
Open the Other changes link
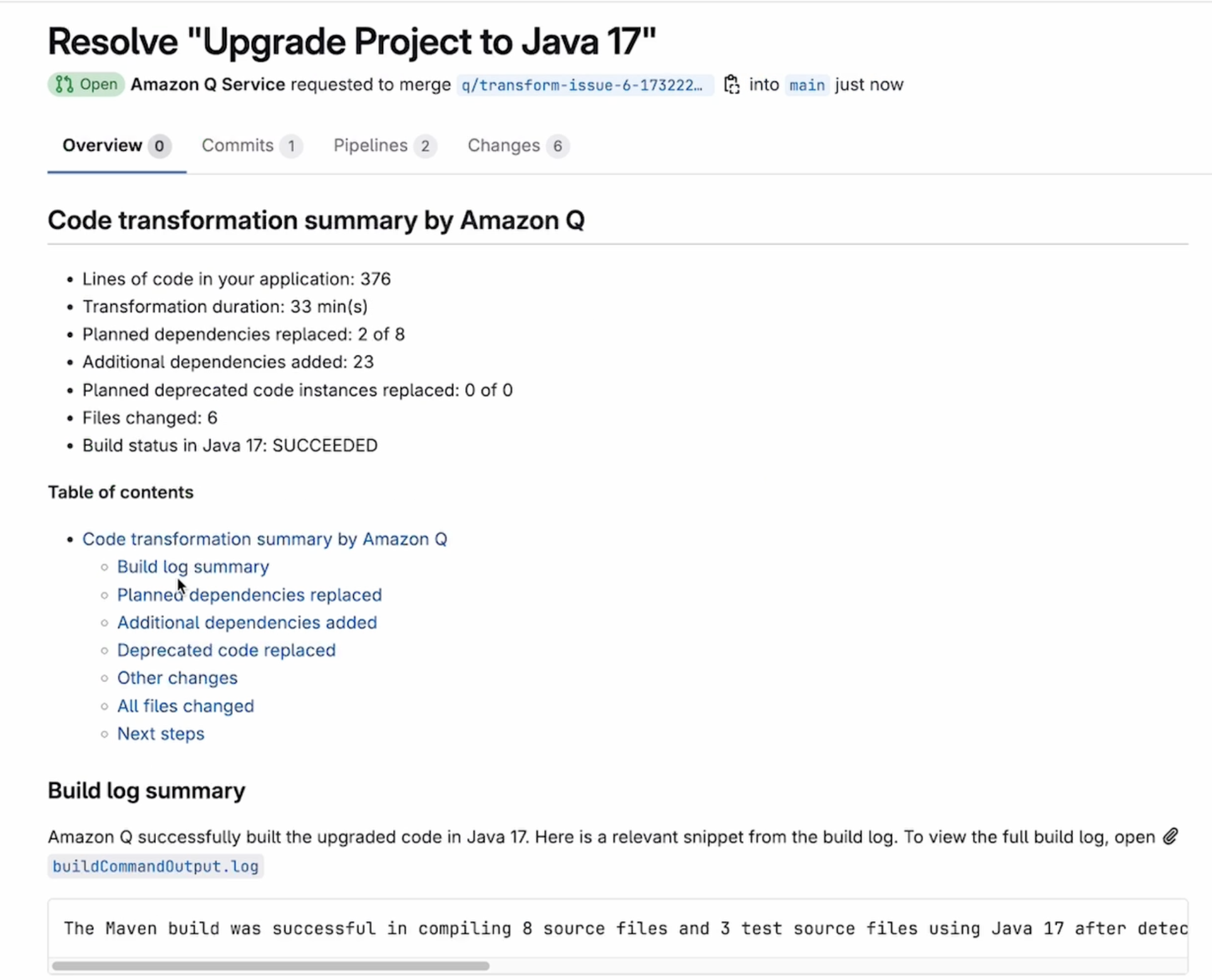pos(177,678)
